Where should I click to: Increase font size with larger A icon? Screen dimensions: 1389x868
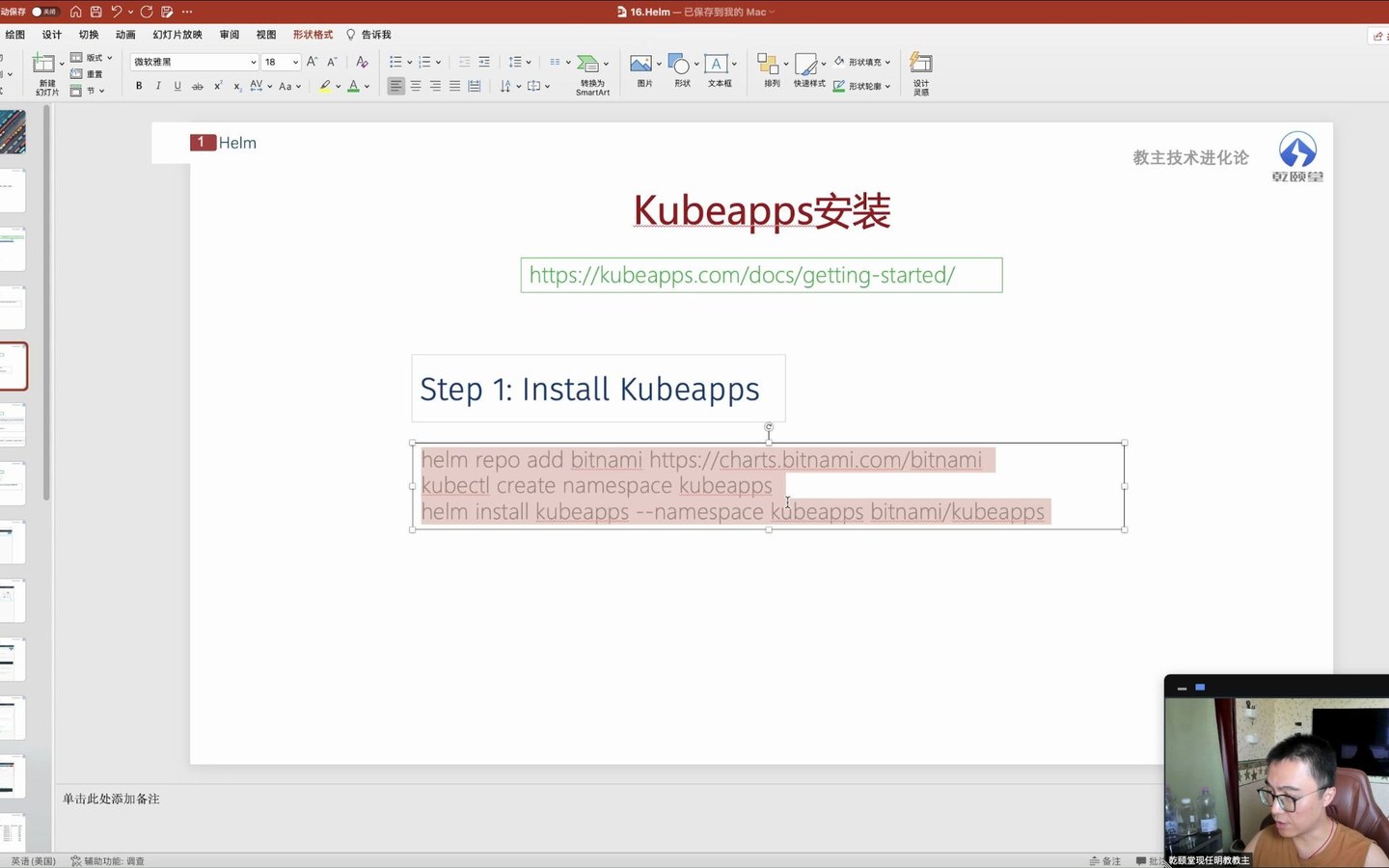coord(312,62)
